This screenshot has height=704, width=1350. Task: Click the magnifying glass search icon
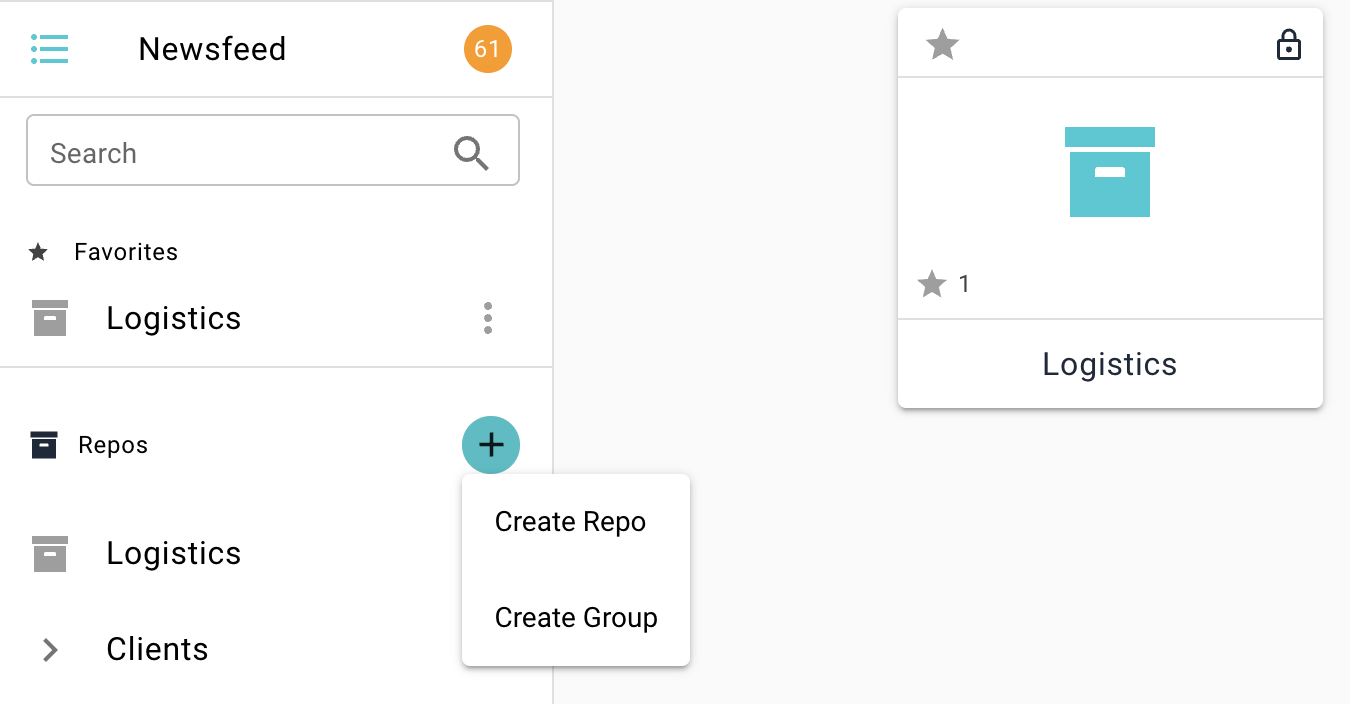tap(471, 153)
